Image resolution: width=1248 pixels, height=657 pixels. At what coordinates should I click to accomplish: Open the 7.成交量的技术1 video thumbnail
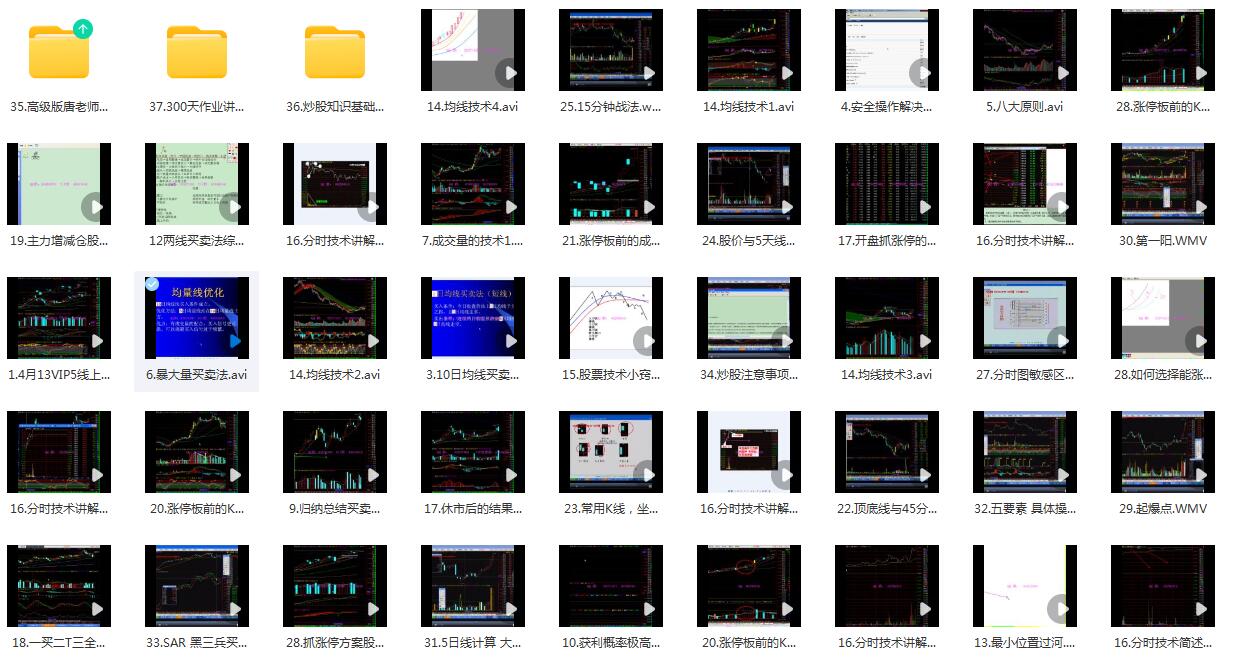[x=473, y=184]
